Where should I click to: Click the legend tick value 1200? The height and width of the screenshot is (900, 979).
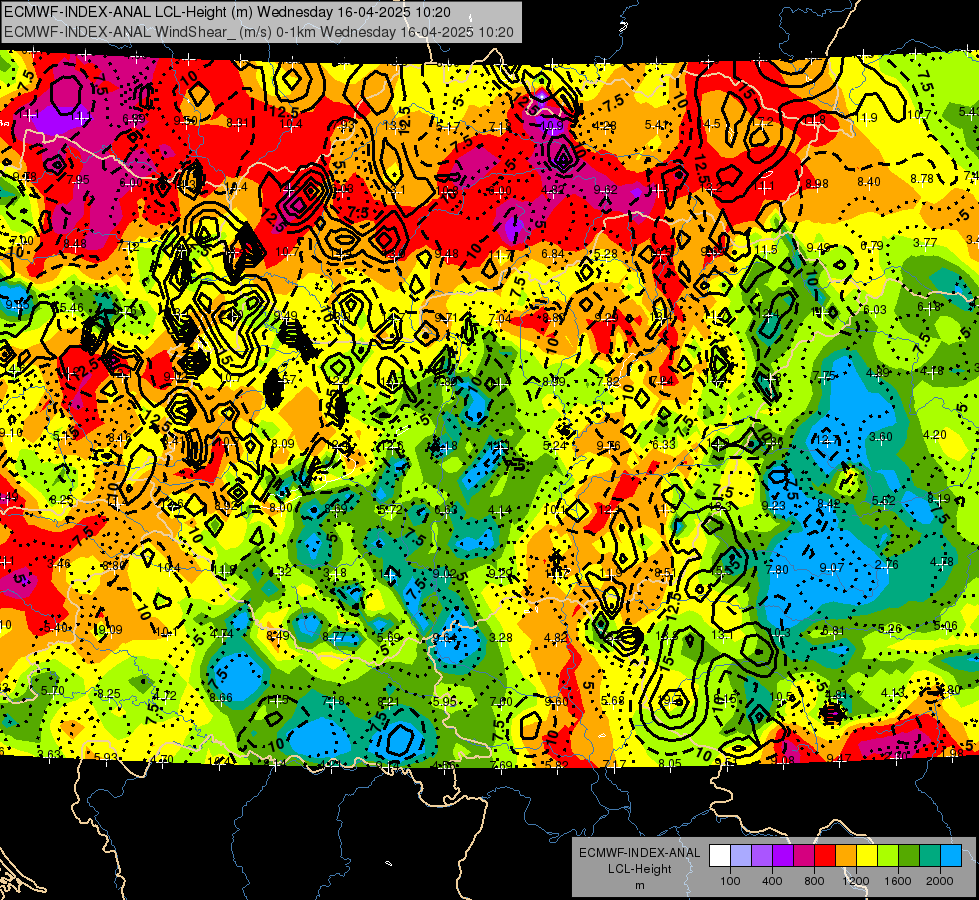tap(856, 881)
